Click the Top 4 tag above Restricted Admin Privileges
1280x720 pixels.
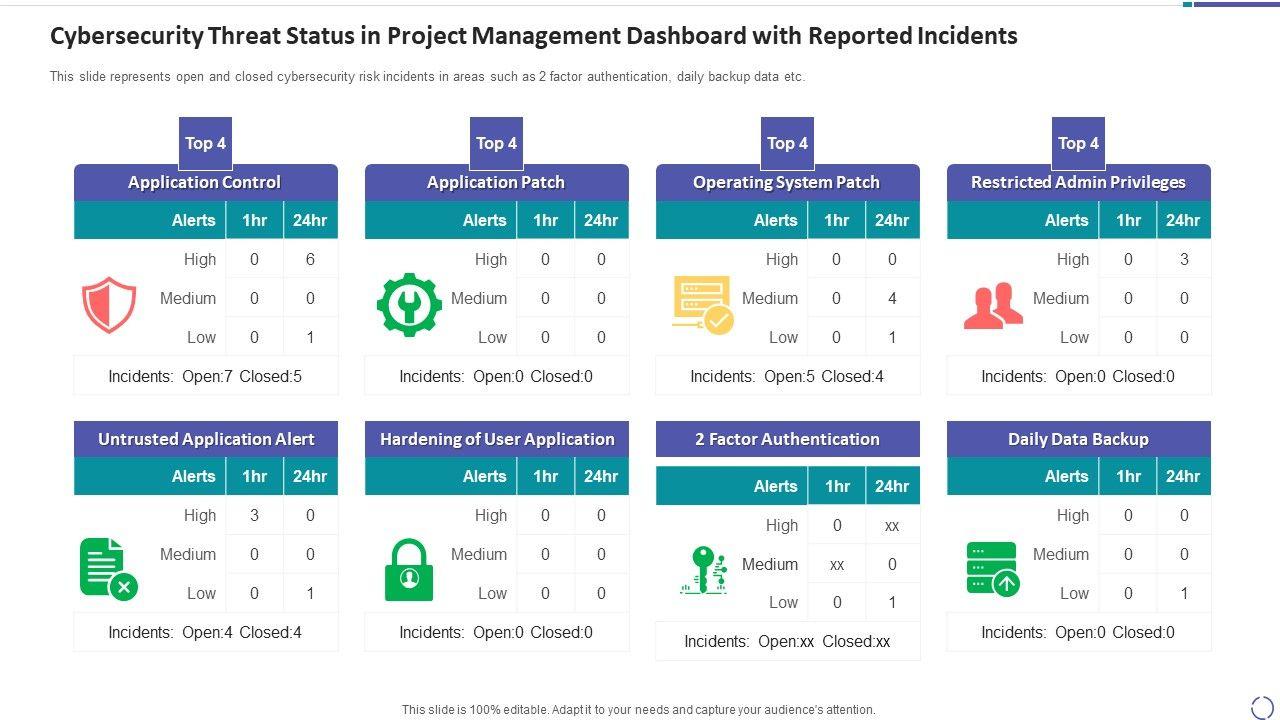[x=1079, y=143]
